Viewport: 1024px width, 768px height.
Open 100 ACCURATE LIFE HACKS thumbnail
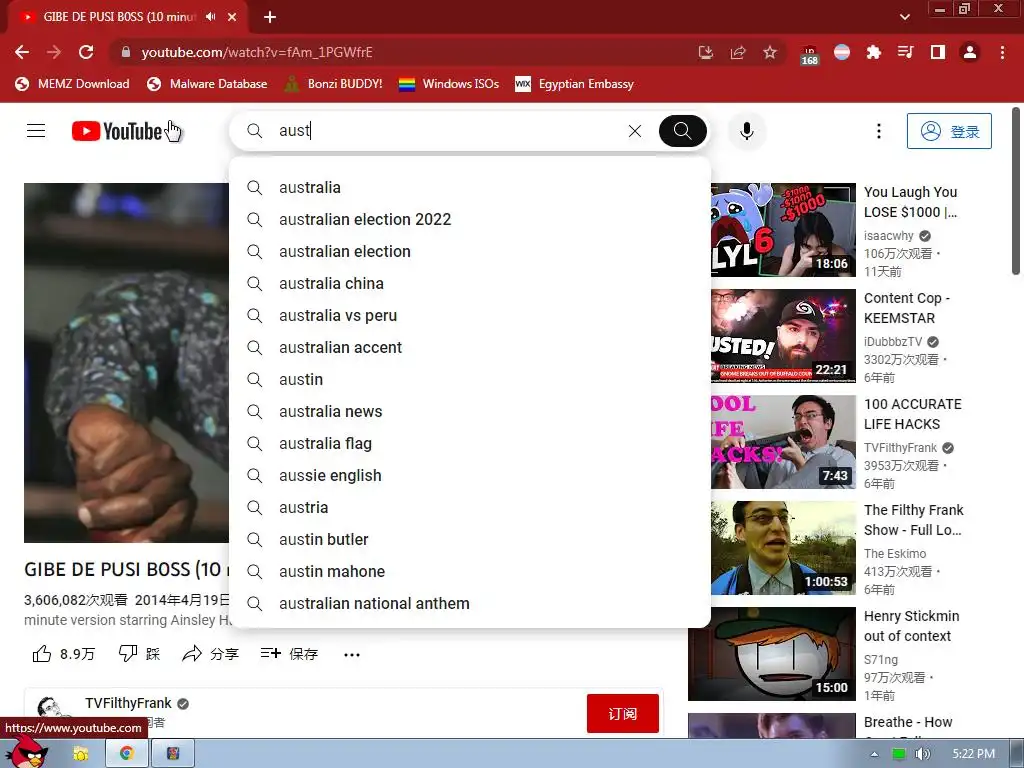click(x=783, y=442)
